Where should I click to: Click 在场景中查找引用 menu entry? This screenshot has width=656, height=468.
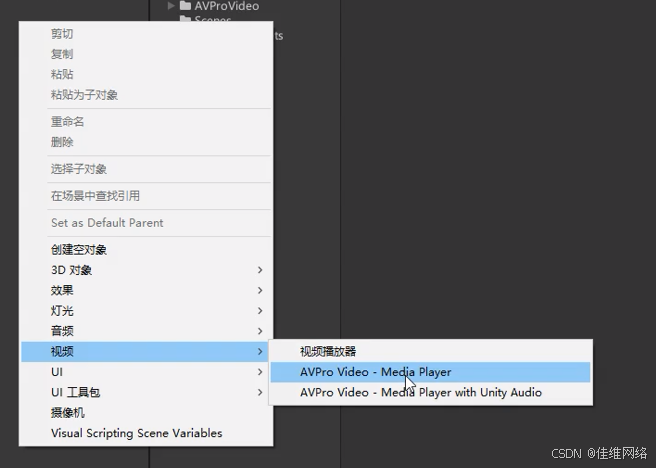point(146,196)
